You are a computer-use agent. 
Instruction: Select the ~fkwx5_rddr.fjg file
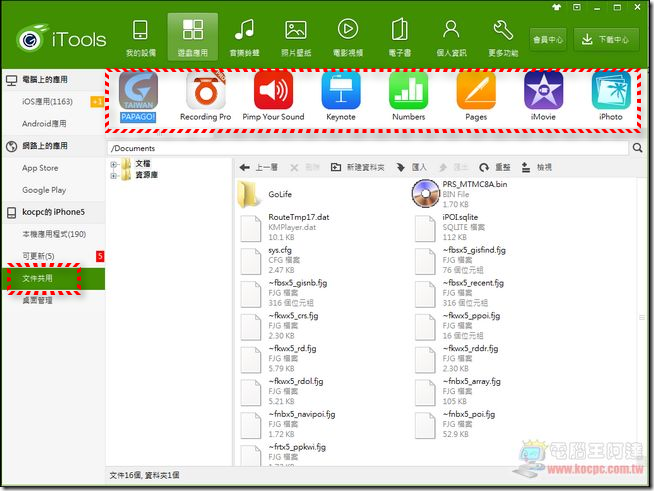457,359
